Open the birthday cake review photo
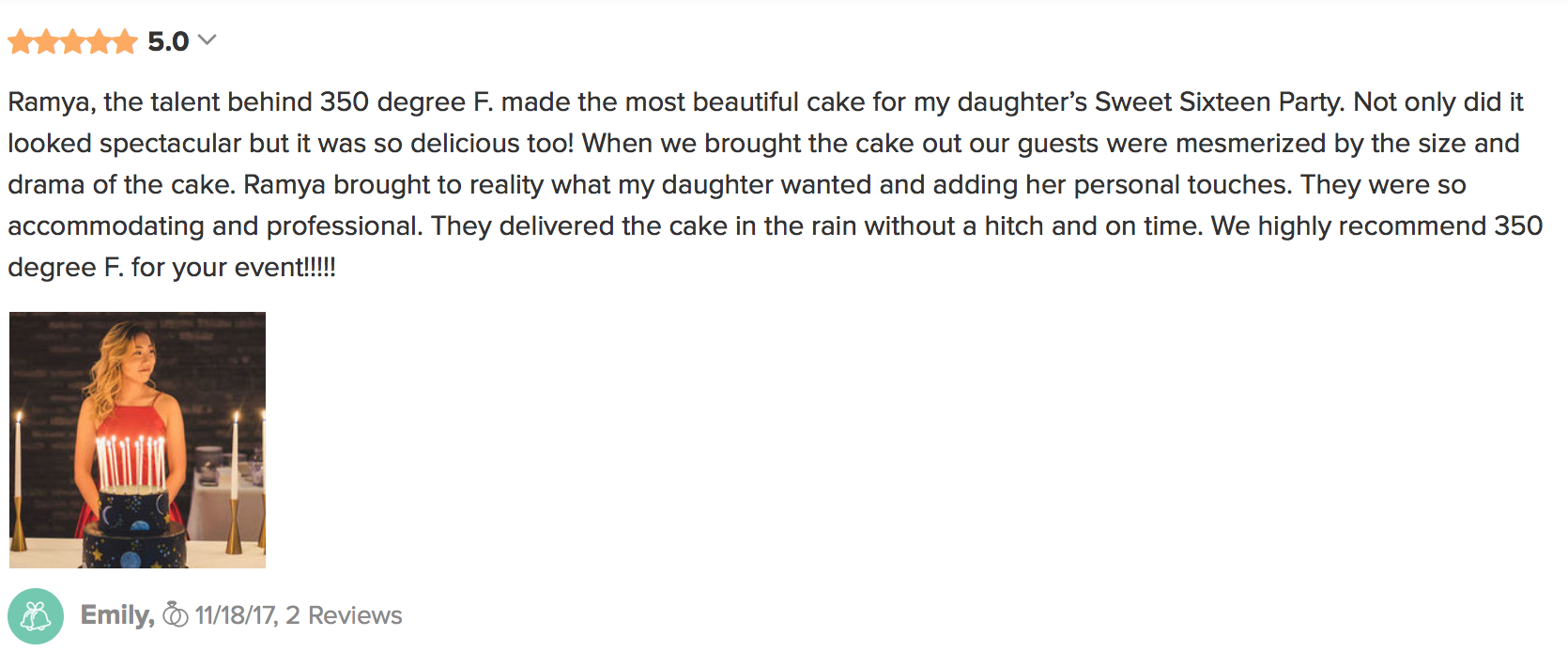 coord(137,440)
